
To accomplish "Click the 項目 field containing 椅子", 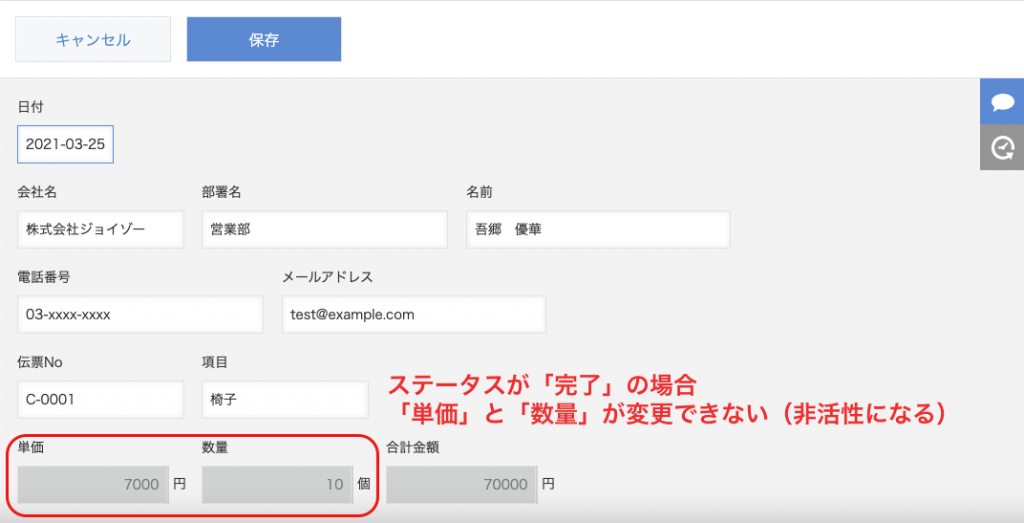I will pos(285,399).
